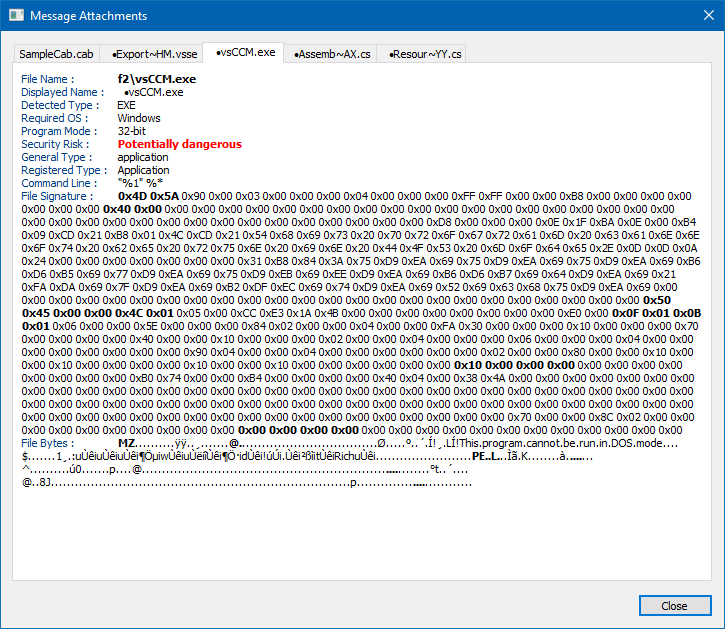The height and width of the screenshot is (629, 725).
Task: Click the 'File Signature :' label
Action: 57,196
